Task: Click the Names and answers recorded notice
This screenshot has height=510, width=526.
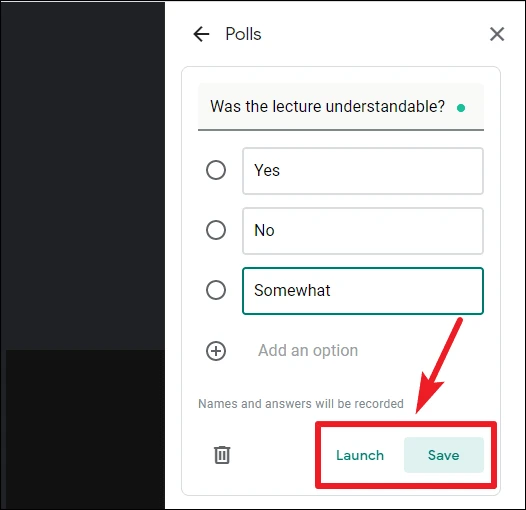Action: [301, 404]
